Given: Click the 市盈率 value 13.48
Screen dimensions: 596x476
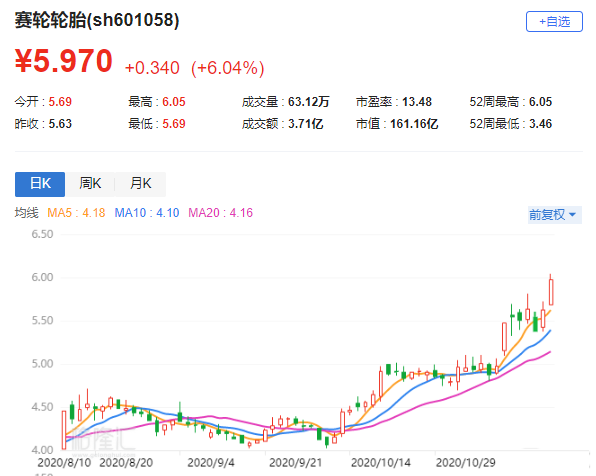Looking at the screenshot, I should pyautogui.click(x=417, y=102).
